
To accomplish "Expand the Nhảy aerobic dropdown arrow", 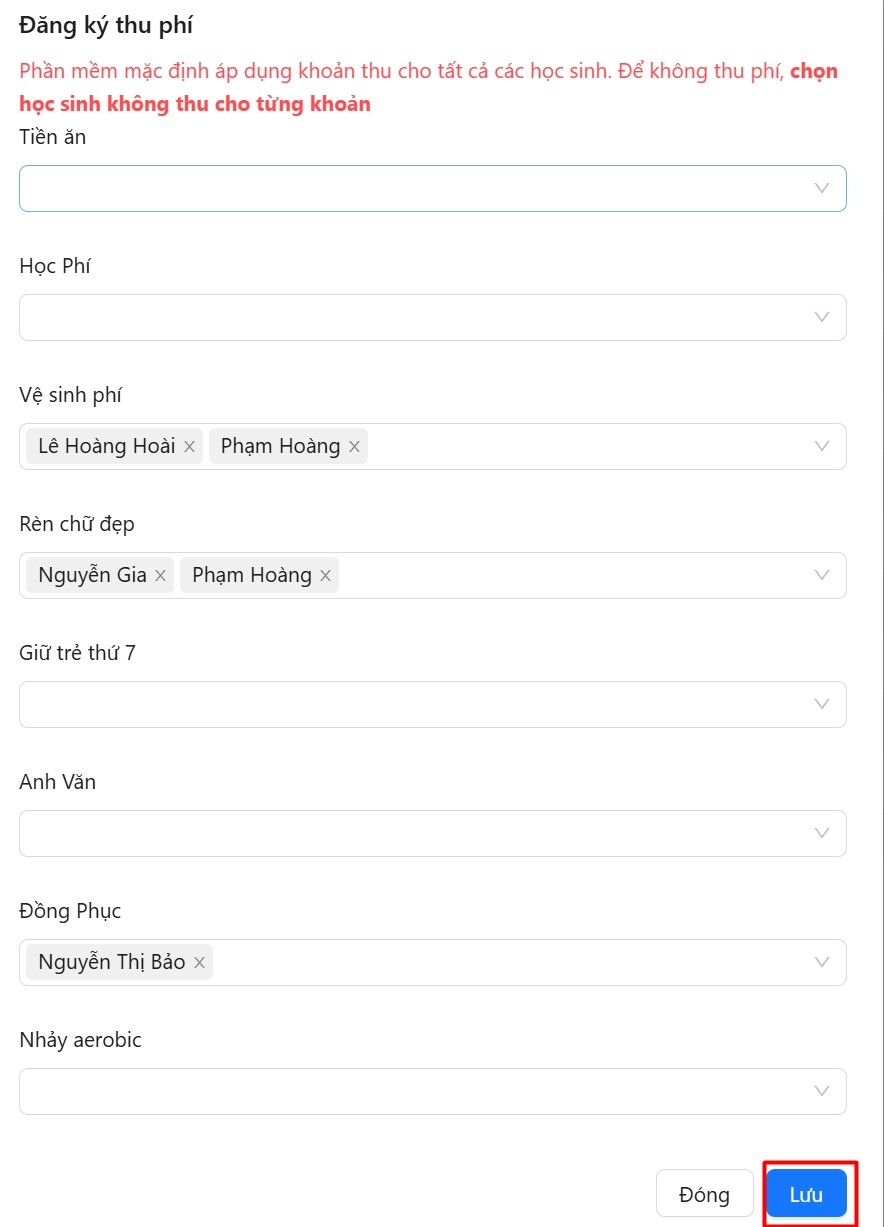I will tap(822, 1091).
